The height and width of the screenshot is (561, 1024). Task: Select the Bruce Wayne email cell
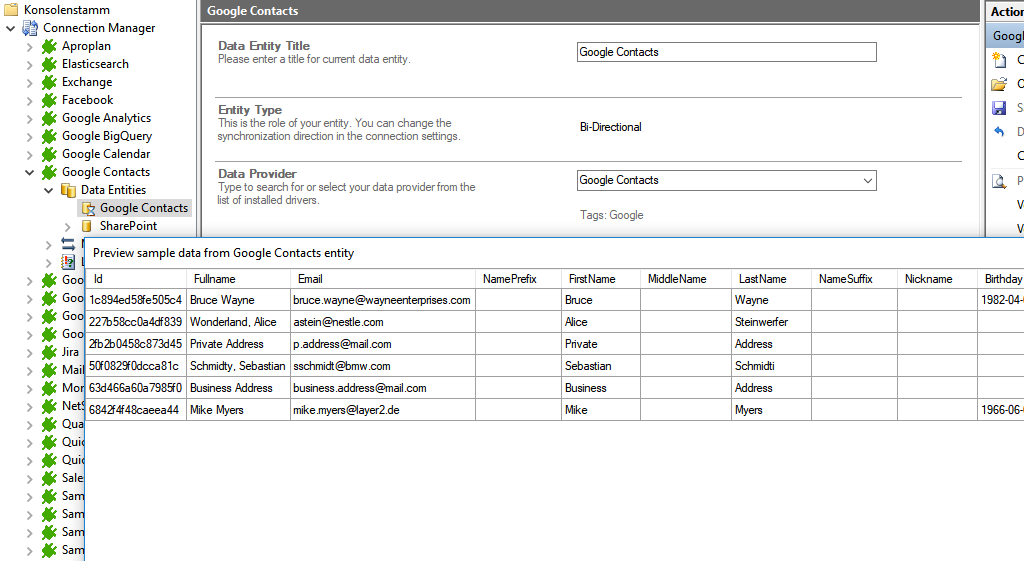coord(381,300)
